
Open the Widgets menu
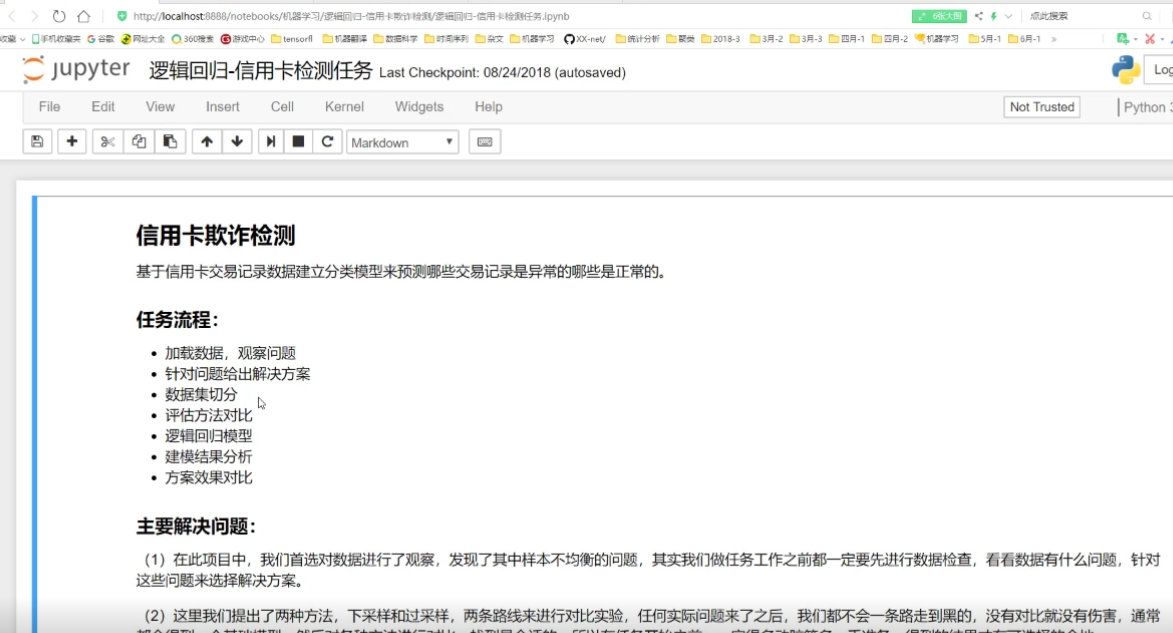click(x=419, y=107)
